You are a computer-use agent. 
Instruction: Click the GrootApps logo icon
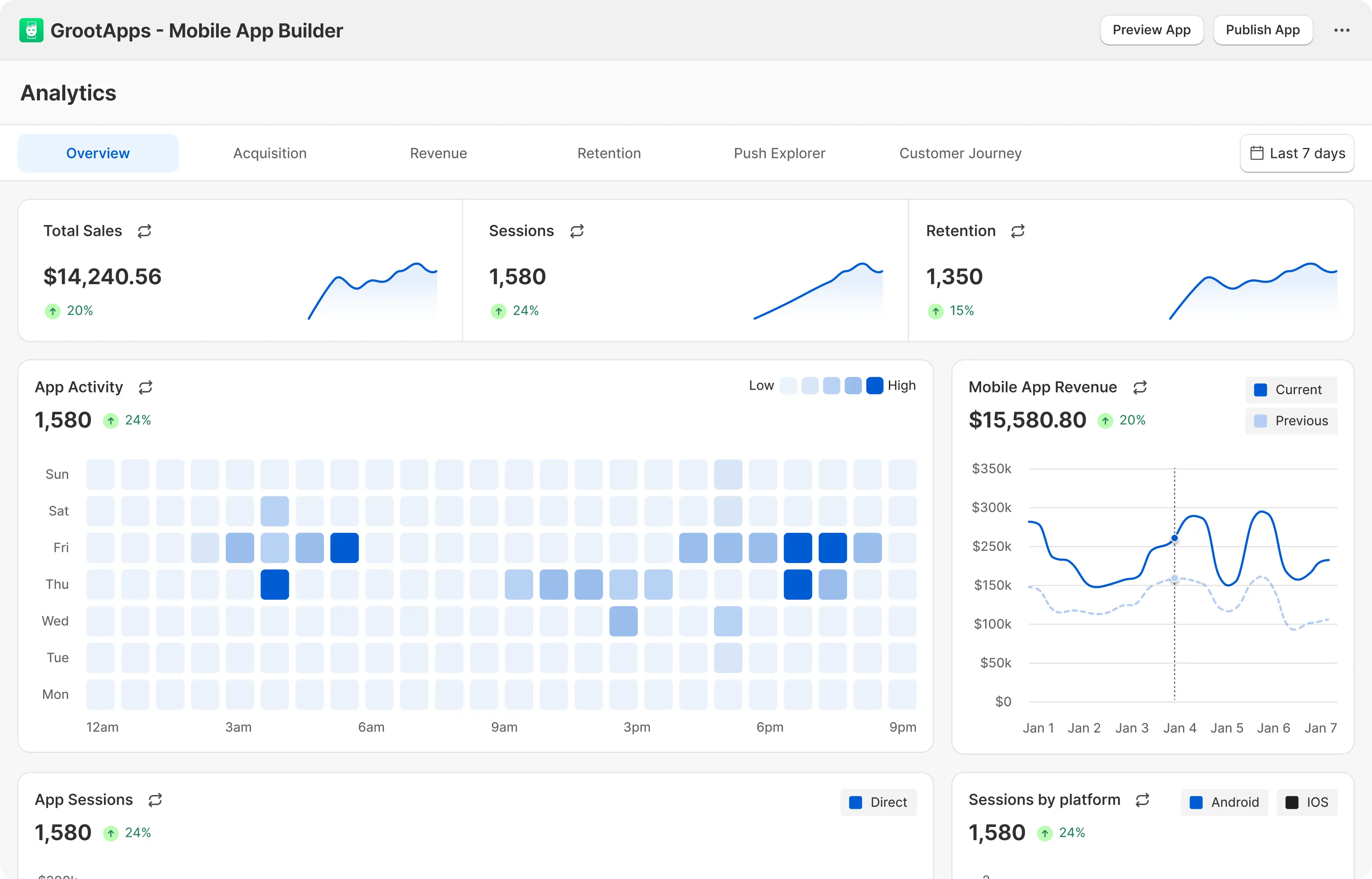coord(31,30)
